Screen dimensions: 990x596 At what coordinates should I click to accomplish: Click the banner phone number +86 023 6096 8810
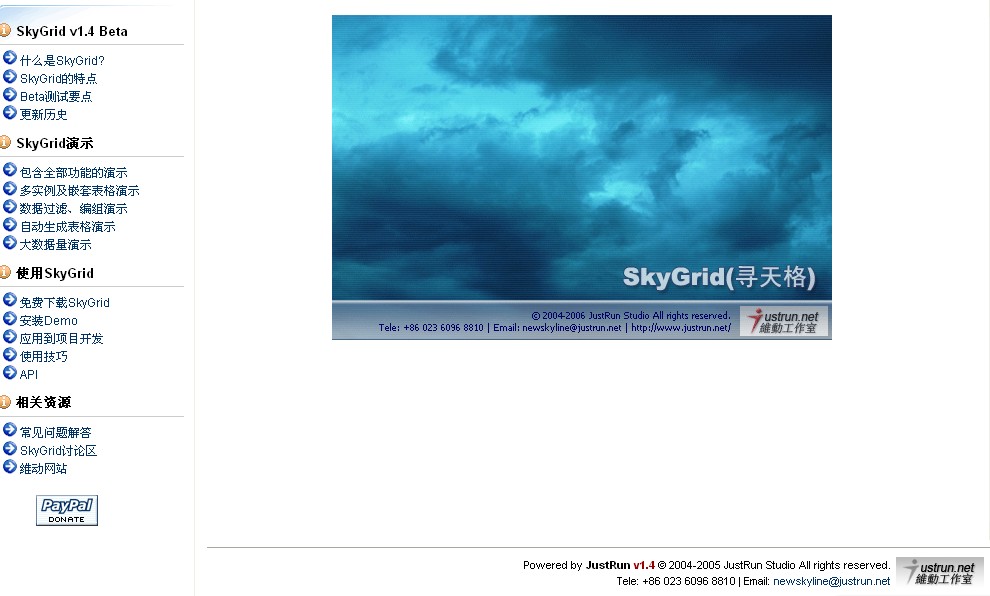pos(443,328)
